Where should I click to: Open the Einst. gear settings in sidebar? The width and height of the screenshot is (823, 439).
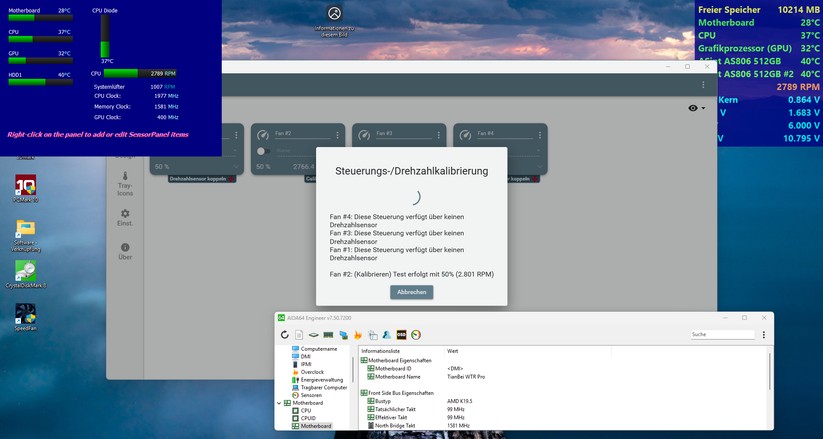pyautogui.click(x=125, y=213)
